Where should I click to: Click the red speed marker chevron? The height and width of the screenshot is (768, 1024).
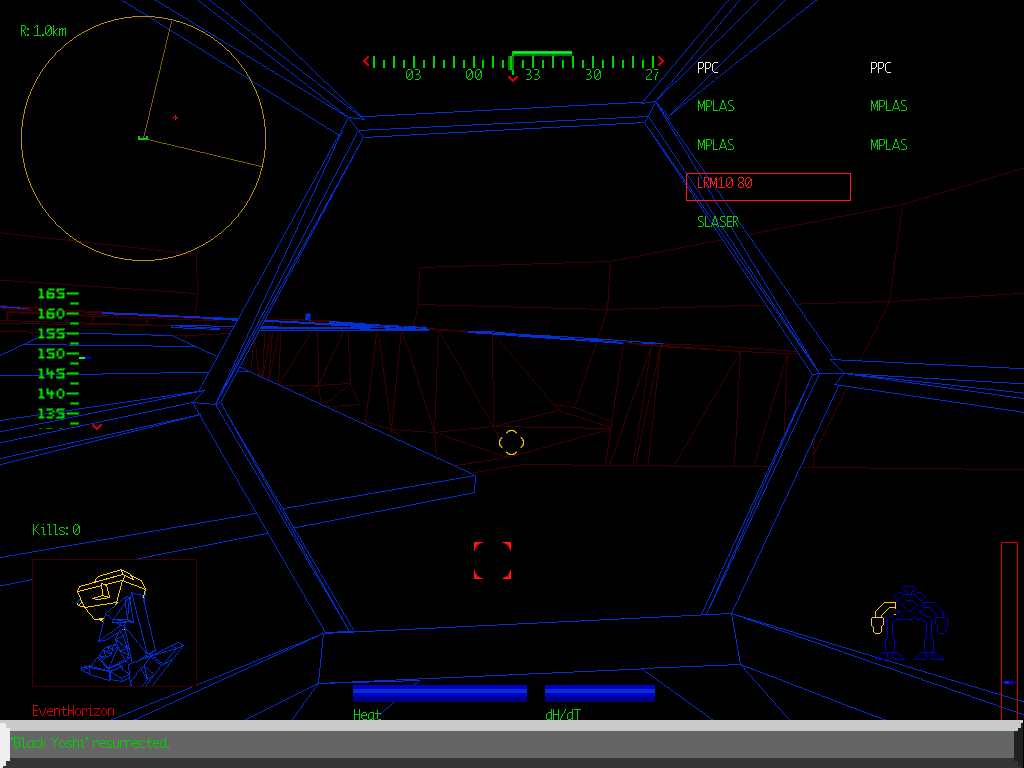point(97,427)
